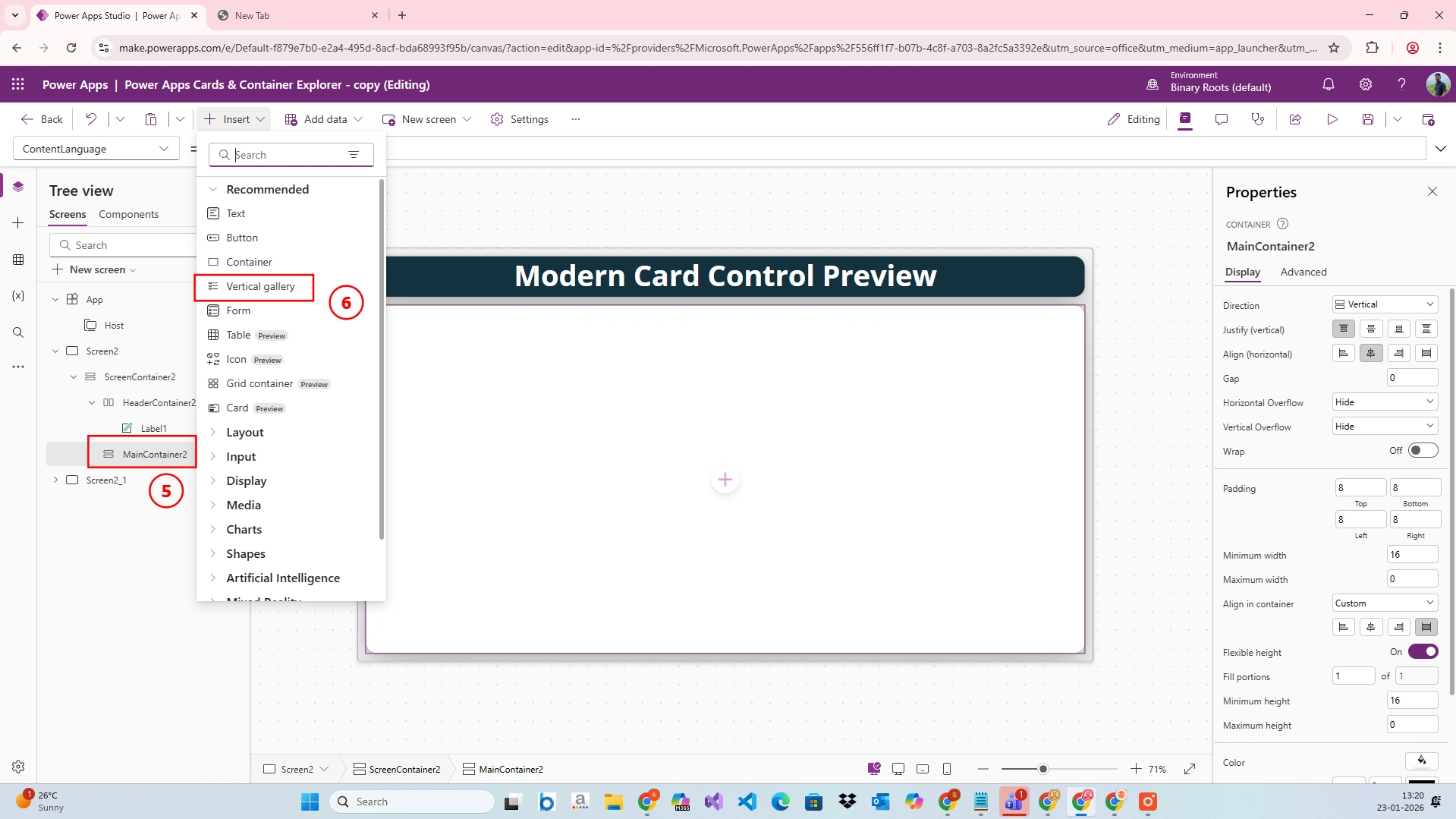The image size is (1456, 819).
Task: Click the Back button
Action: coord(42,119)
